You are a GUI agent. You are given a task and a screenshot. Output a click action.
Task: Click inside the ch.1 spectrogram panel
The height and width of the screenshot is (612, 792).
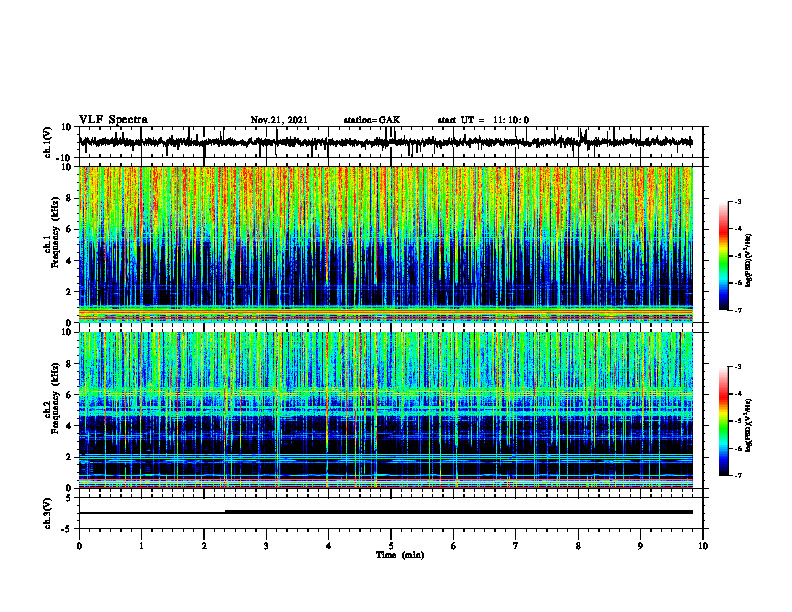[x=386, y=244]
